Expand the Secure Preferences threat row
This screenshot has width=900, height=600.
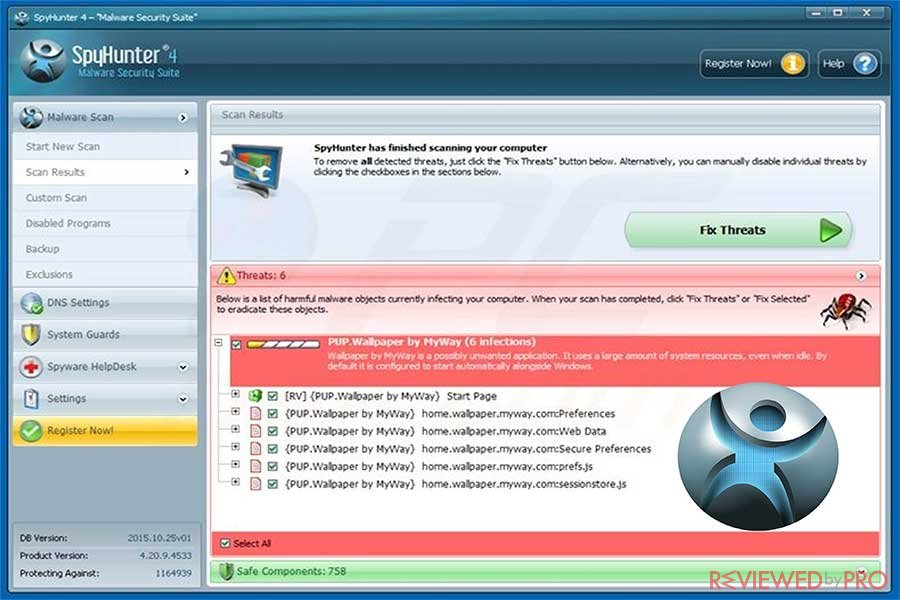[x=235, y=446]
